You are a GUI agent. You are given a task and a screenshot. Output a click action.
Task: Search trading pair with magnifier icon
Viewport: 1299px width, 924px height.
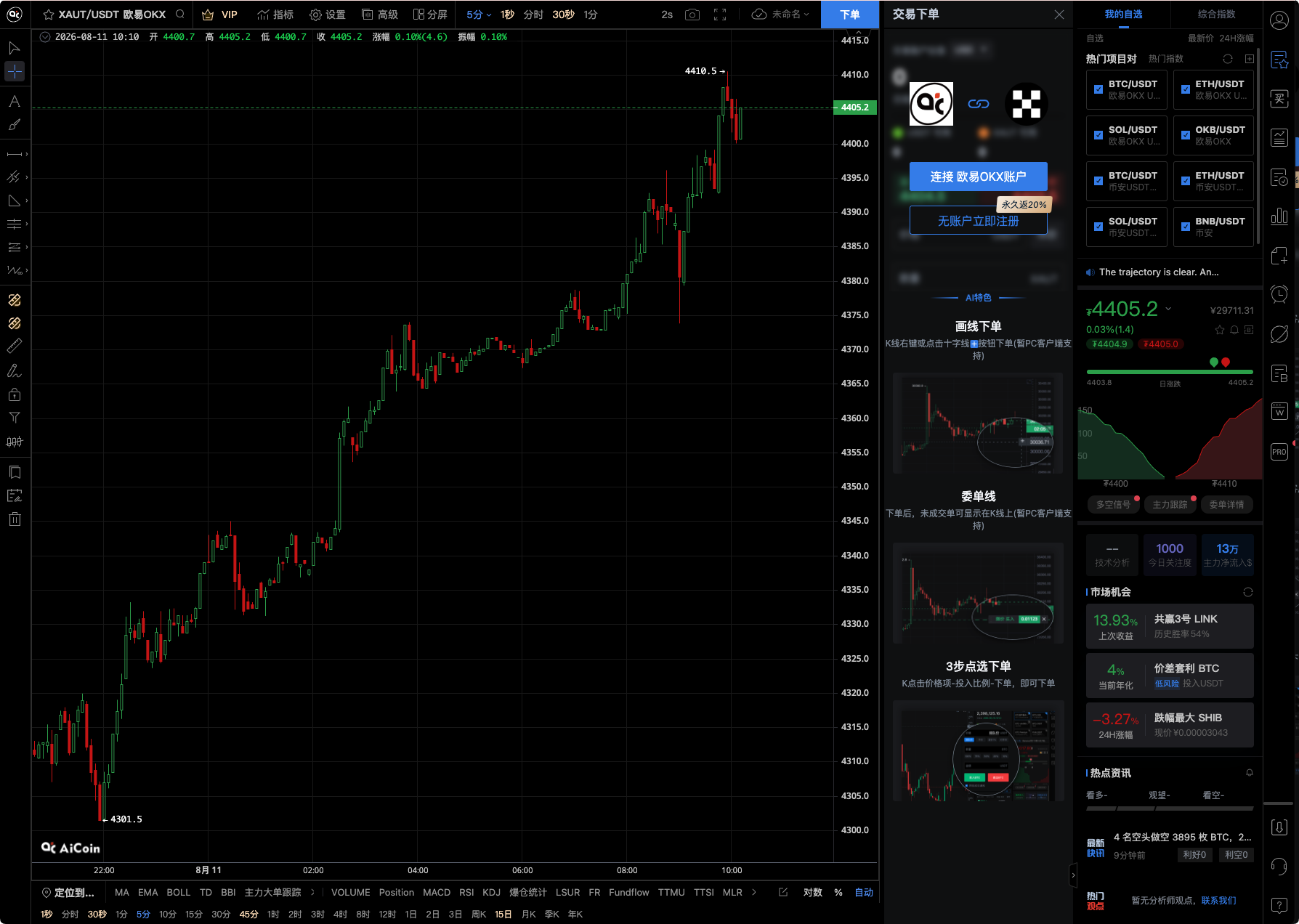(x=180, y=14)
